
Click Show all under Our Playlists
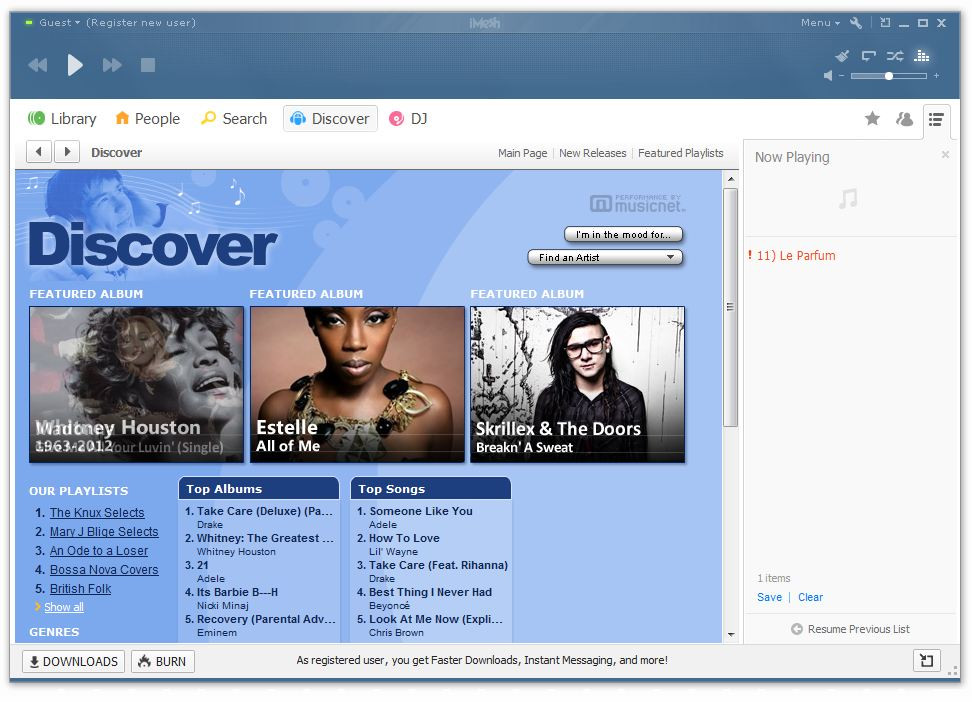(64, 607)
